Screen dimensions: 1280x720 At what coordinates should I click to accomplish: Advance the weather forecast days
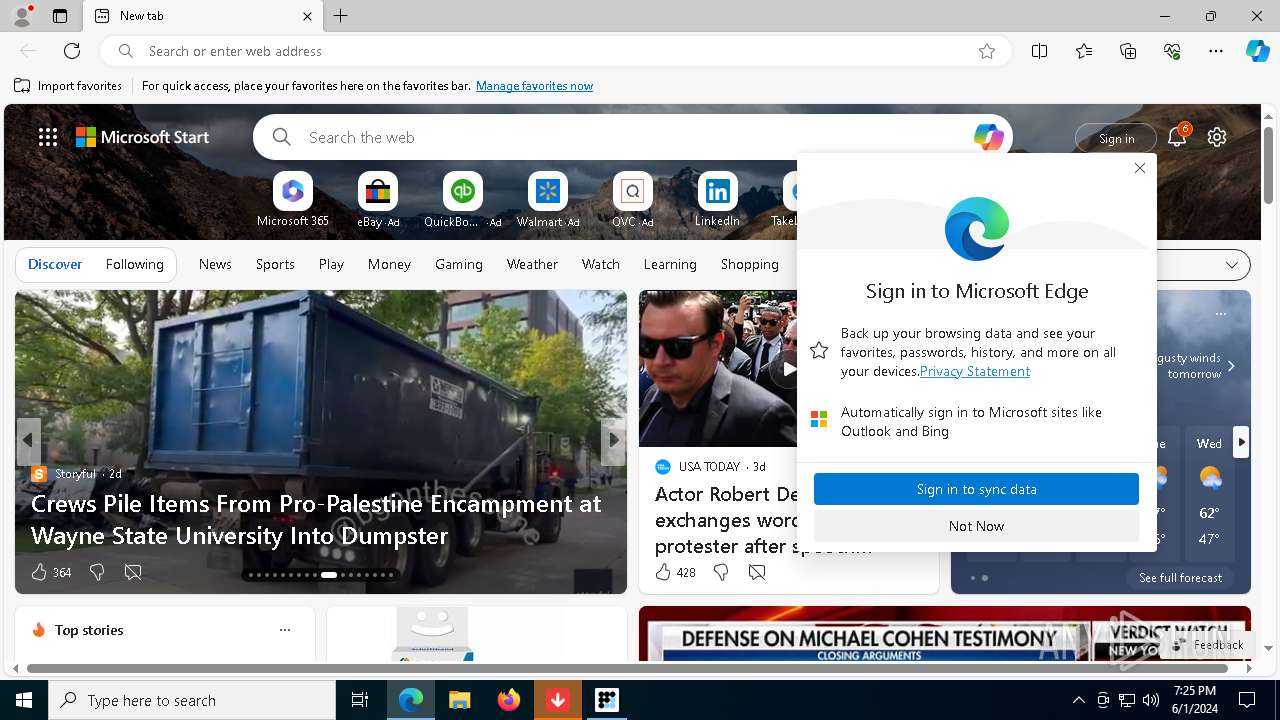click(1241, 441)
